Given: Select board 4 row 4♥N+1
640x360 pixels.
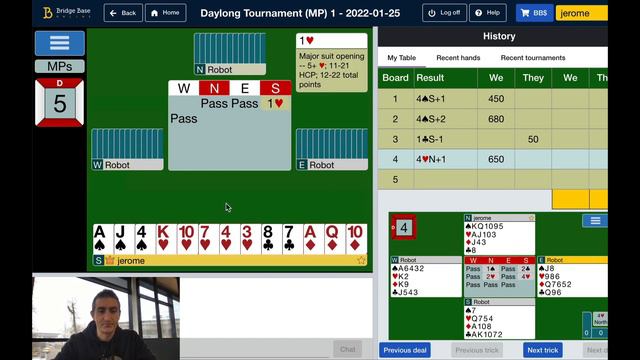Looking at the screenshot, I should click(493, 159).
